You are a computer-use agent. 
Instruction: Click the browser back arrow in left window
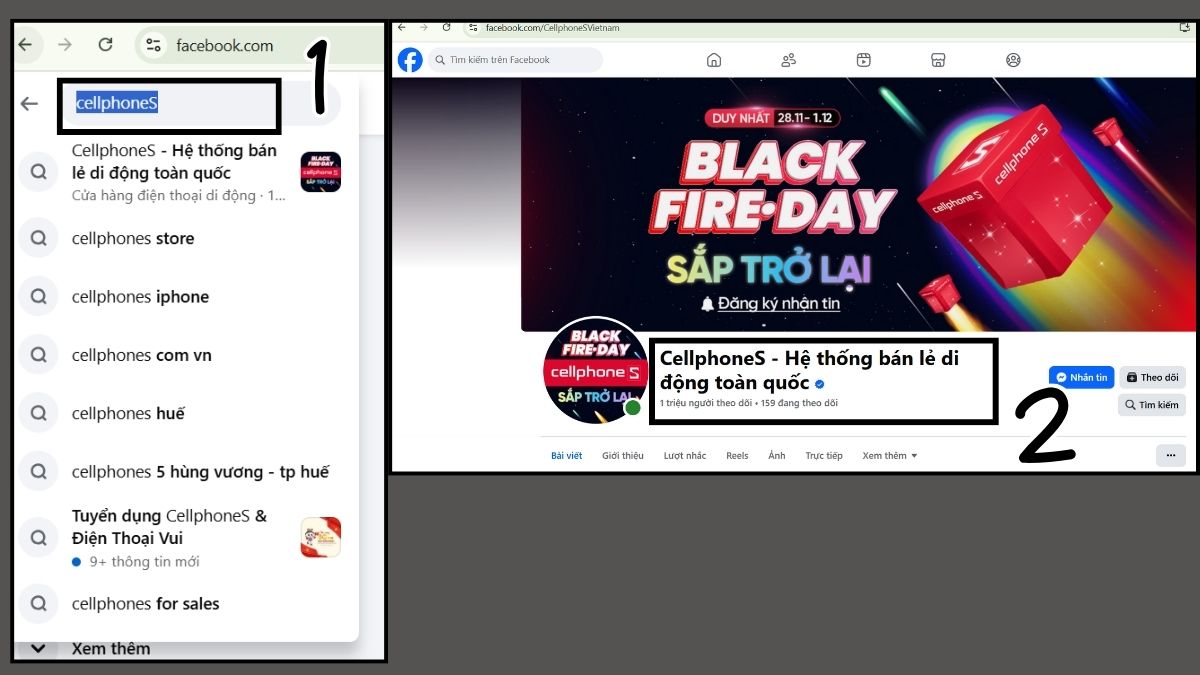tap(24, 45)
